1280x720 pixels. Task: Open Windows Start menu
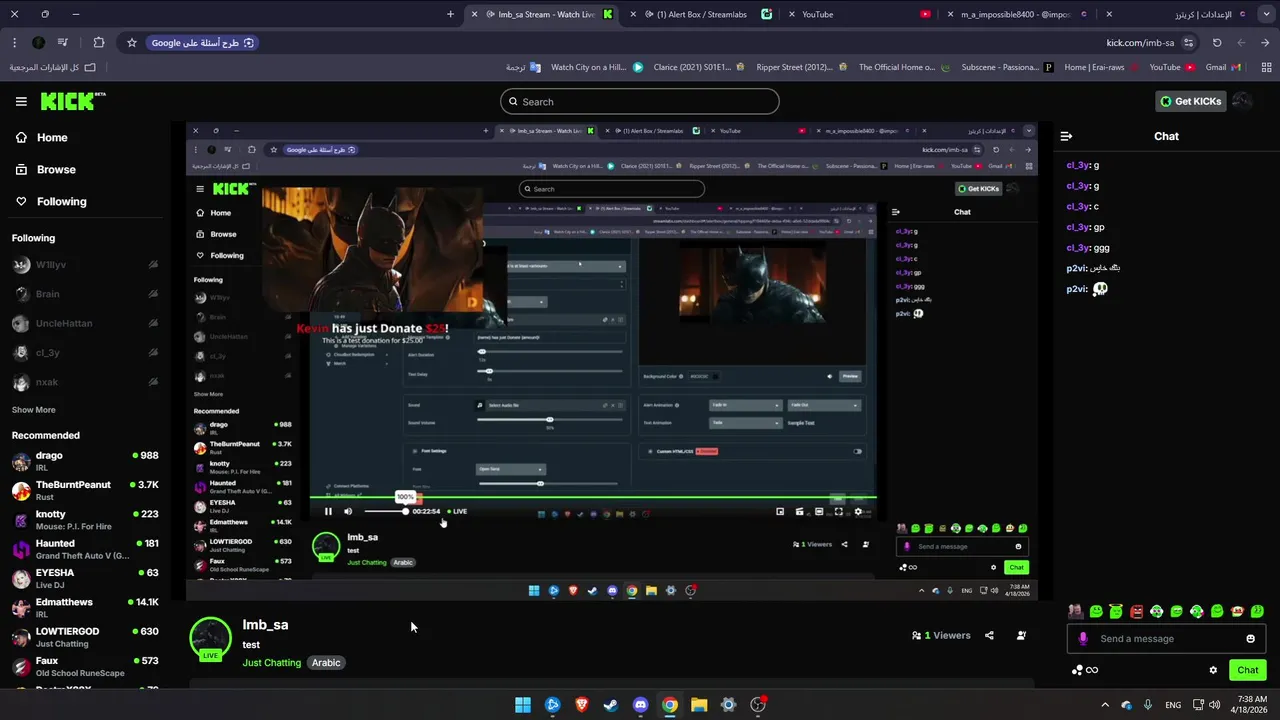pyautogui.click(x=523, y=705)
